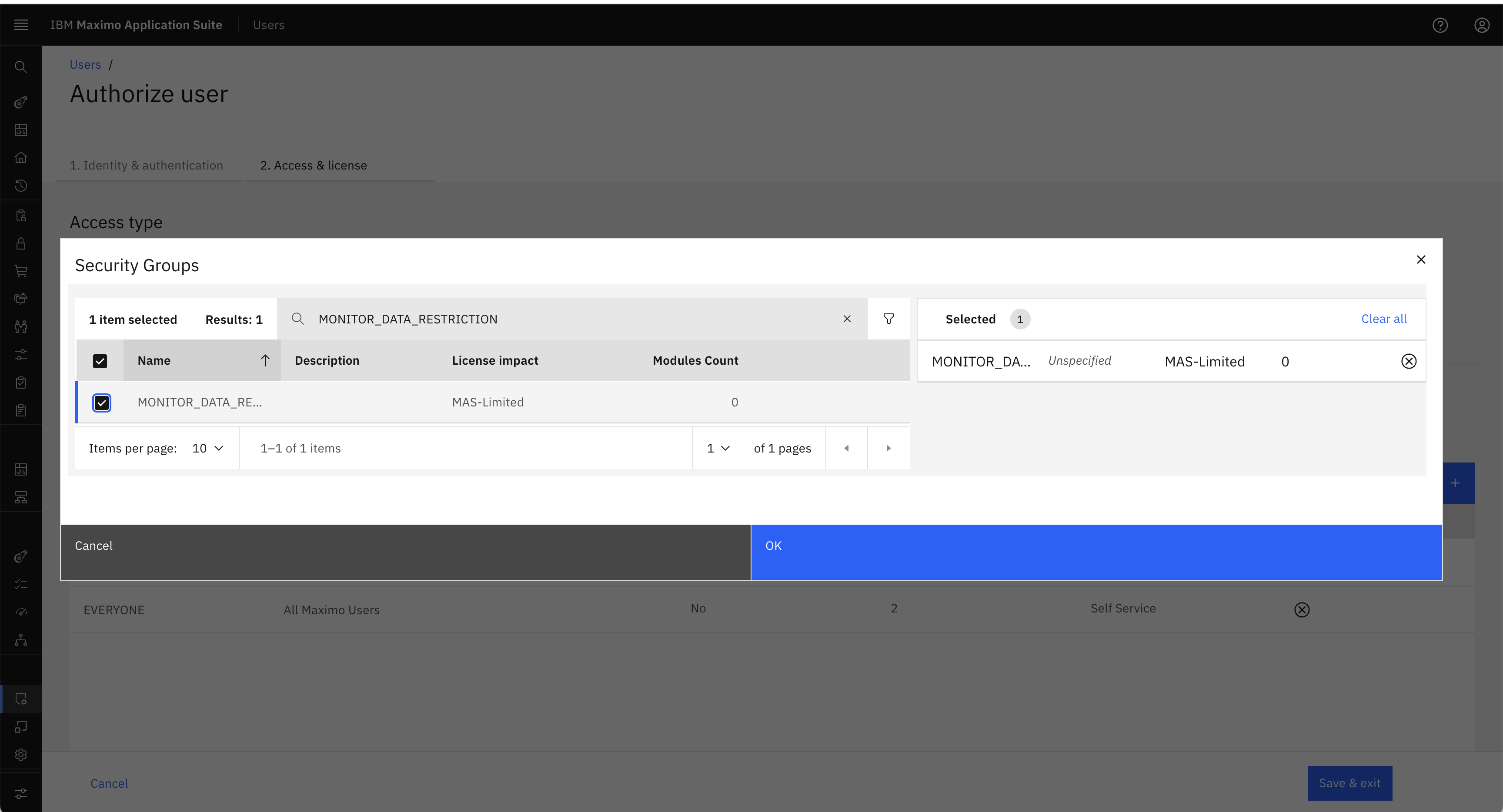Viewport: 1503px width, 812px height.
Task: Switch to Identity & authentication tab
Action: click(x=147, y=165)
